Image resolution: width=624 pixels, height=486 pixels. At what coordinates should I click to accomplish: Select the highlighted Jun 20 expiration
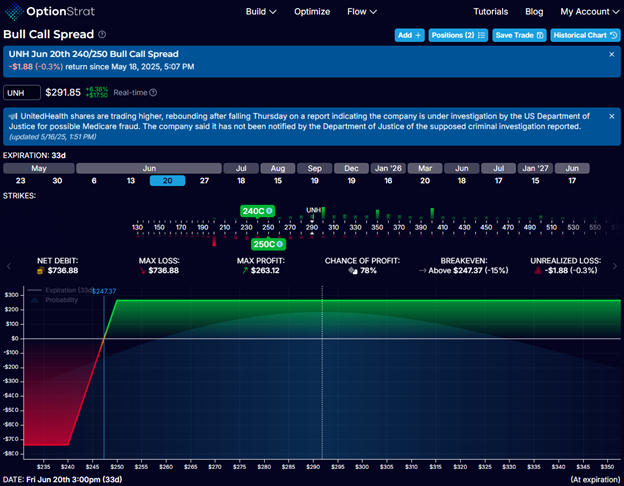(x=168, y=181)
